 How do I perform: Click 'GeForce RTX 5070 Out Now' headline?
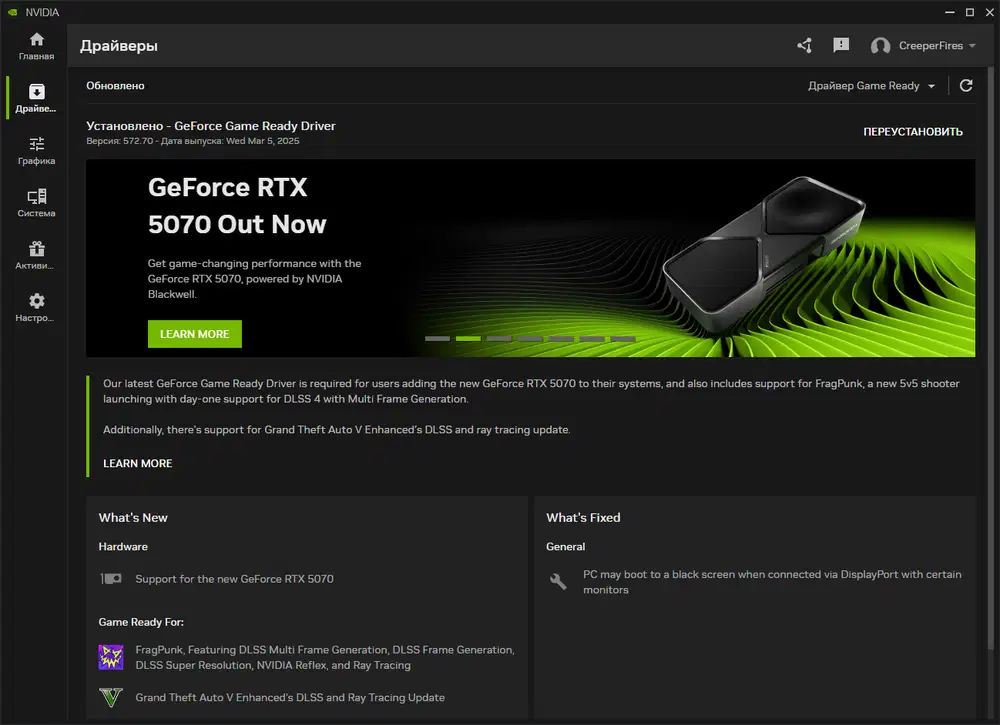click(237, 206)
